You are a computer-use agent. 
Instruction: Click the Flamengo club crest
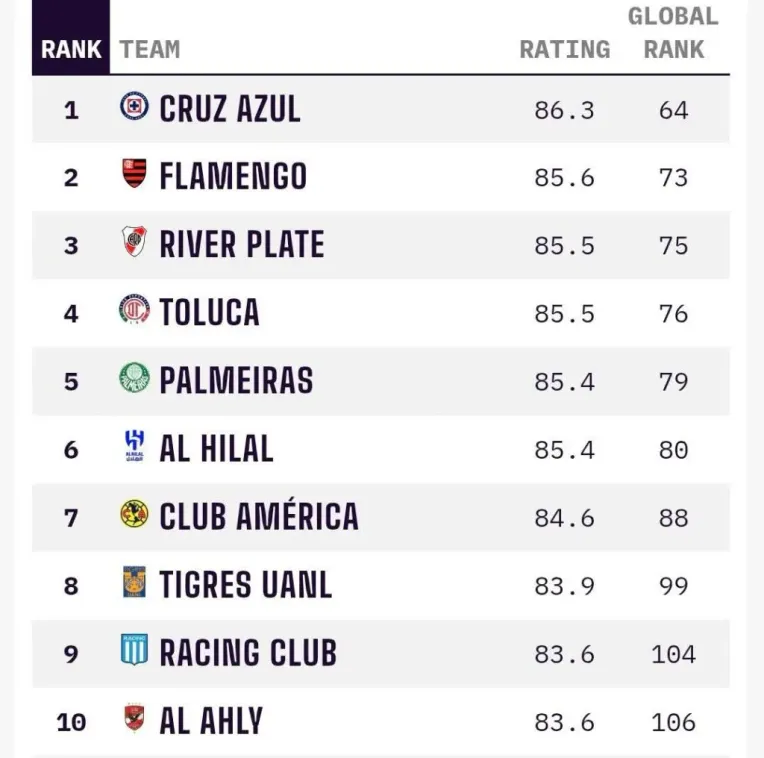[134, 174]
